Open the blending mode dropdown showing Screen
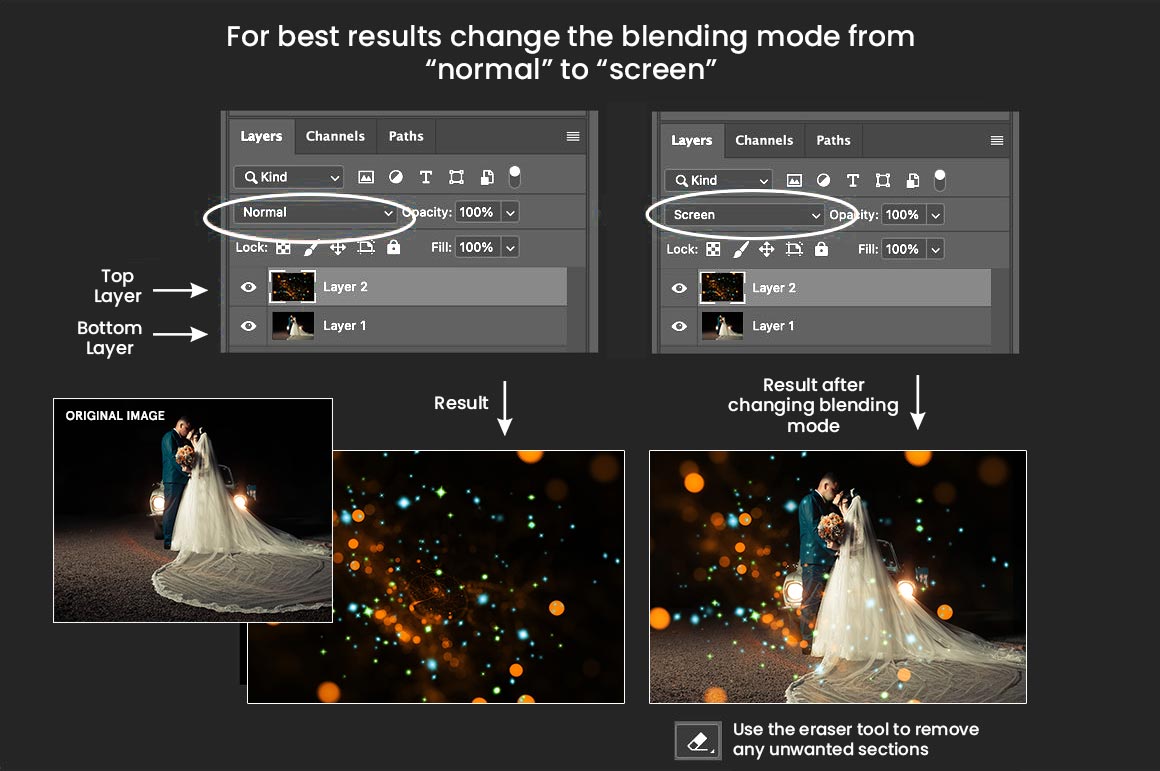The width and height of the screenshot is (1160, 771). pos(747,215)
